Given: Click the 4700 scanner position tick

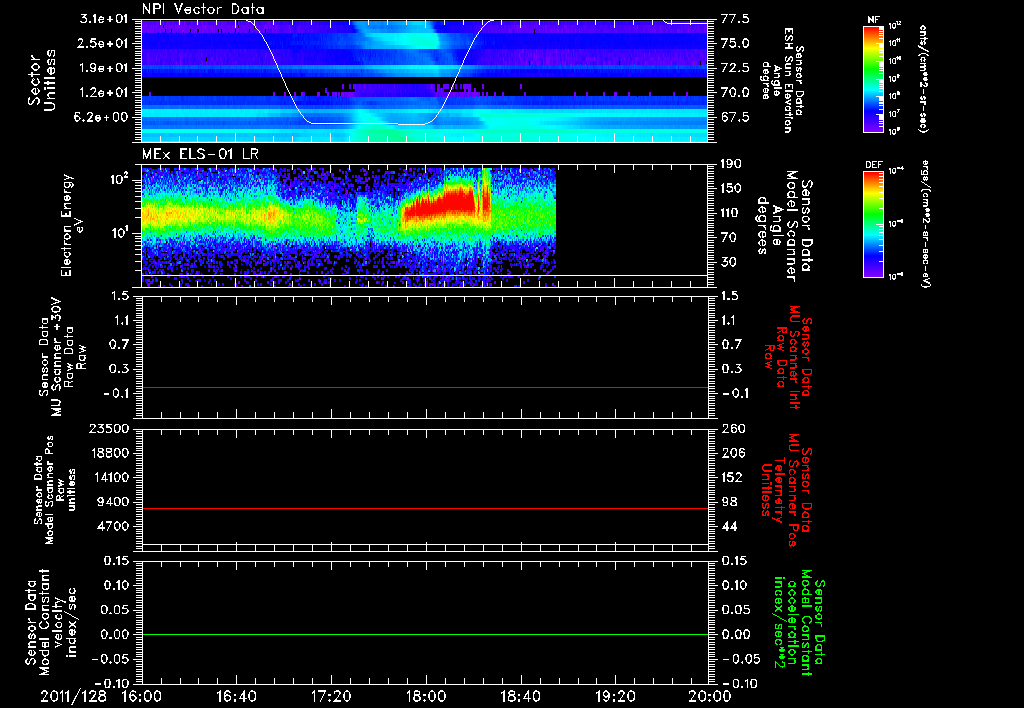Looking at the screenshot, I should click(113, 526).
